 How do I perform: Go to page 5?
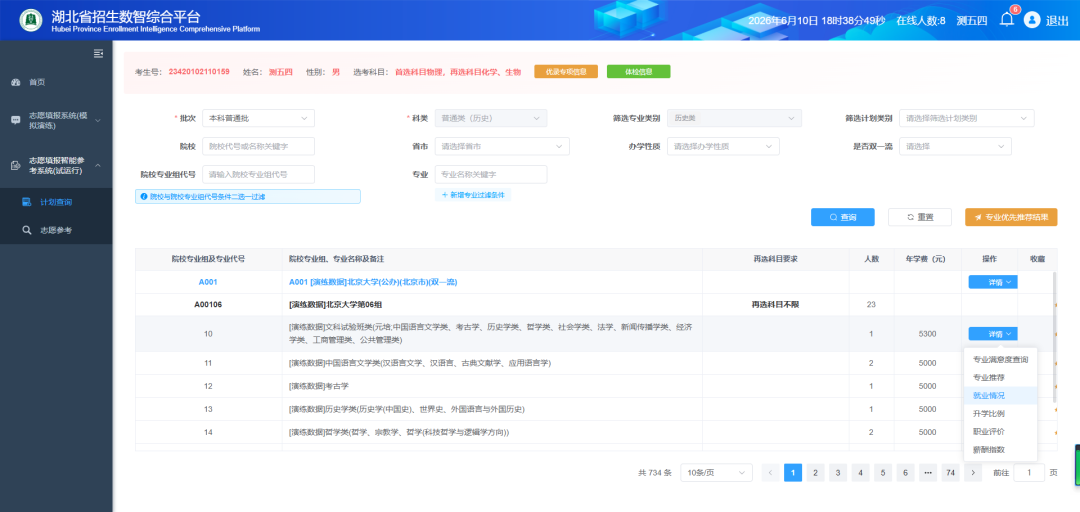[883, 473]
